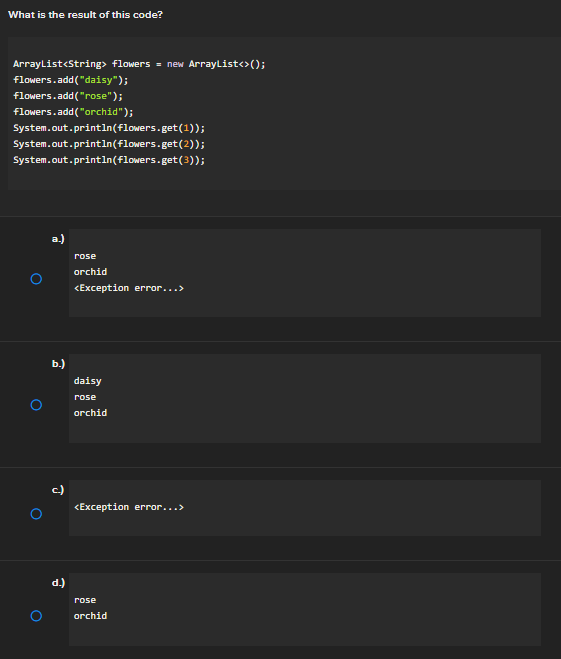Click the println flowers.get(1) code line
The width and height of the screenshot is (561, 659).
coord(109,128)
